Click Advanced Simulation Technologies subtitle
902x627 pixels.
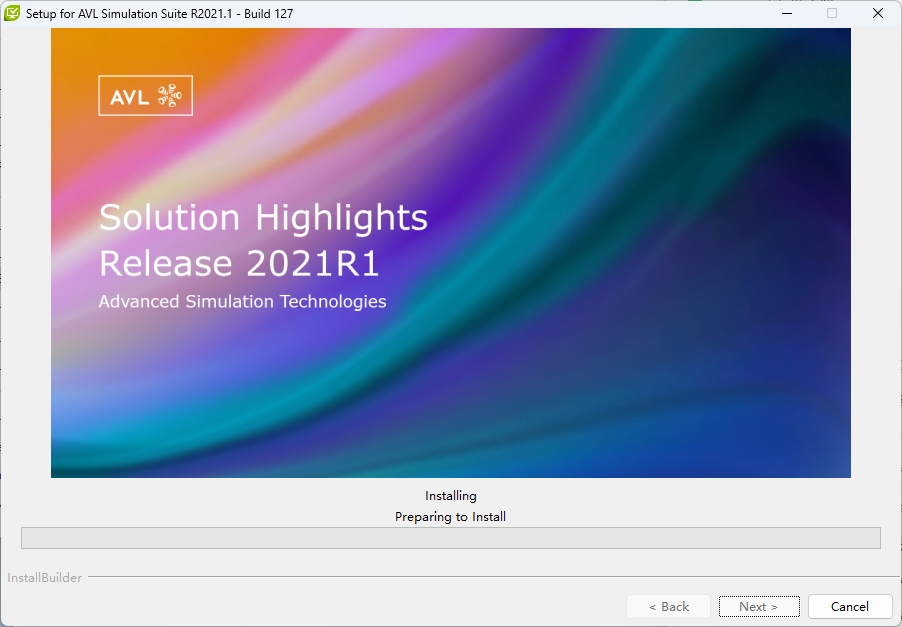242,302
